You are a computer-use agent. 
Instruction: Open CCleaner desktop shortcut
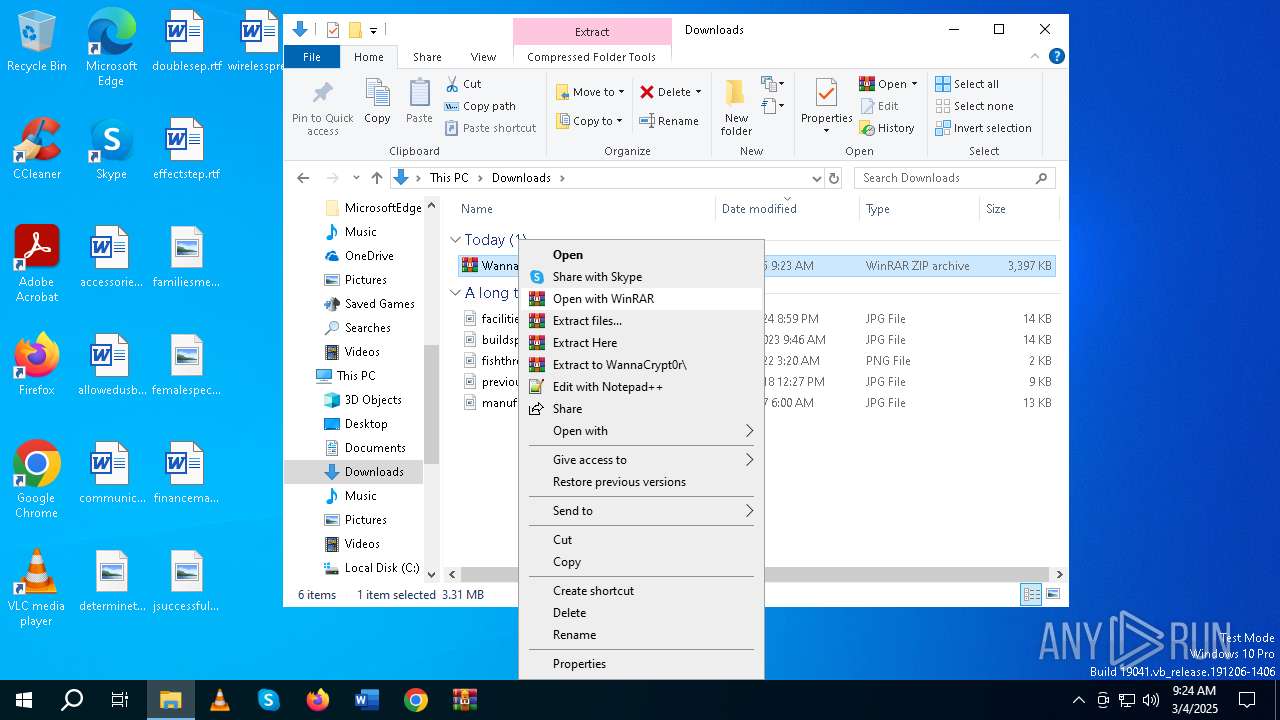(37, 148)
